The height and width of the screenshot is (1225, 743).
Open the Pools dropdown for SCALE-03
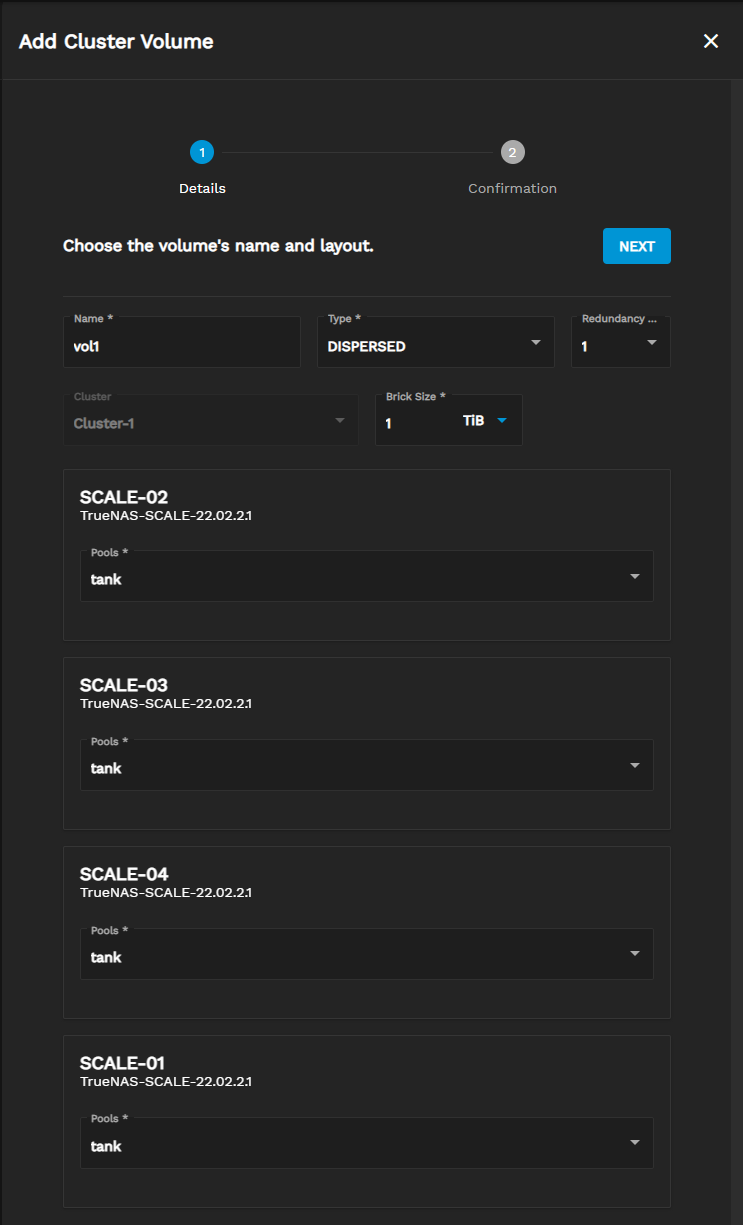(x=355, y=768)
